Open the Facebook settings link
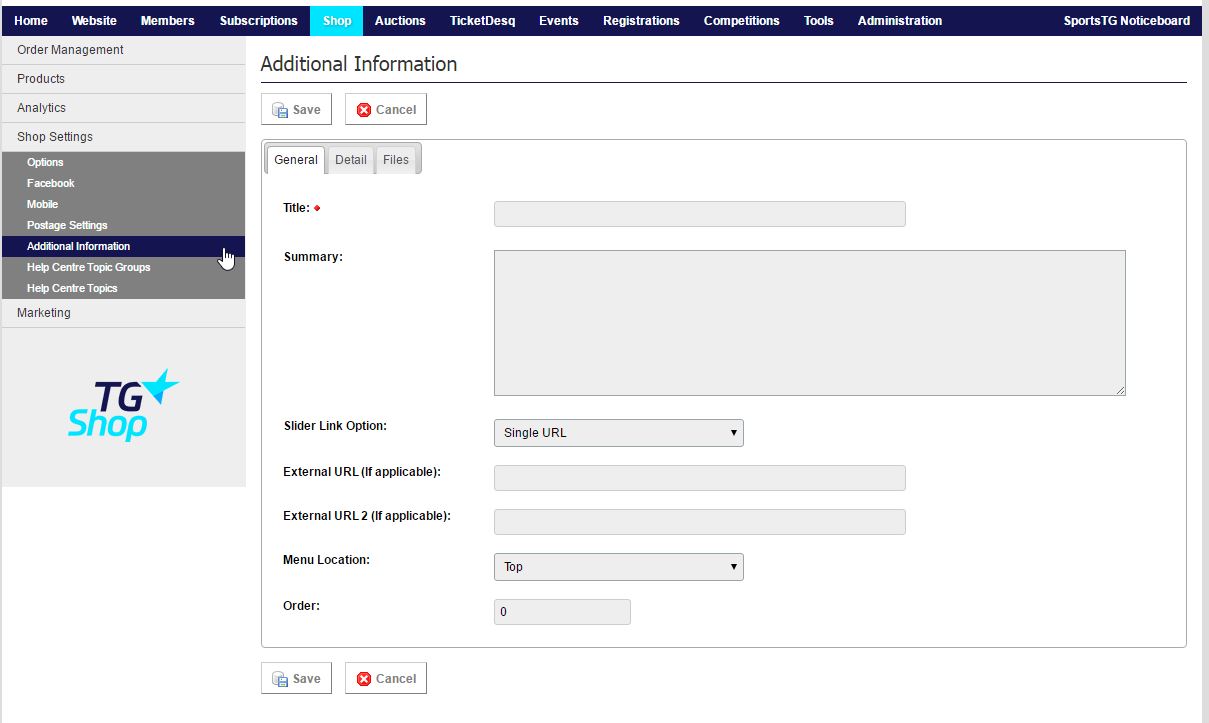Screen dimensions: 1209x723 click(x=123, y=183)
